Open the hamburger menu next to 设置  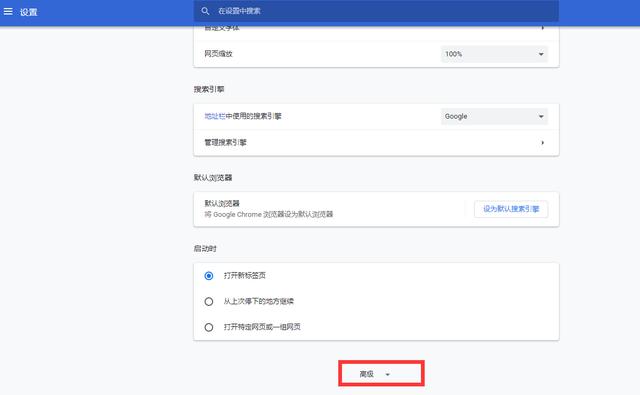pos(8,11)
